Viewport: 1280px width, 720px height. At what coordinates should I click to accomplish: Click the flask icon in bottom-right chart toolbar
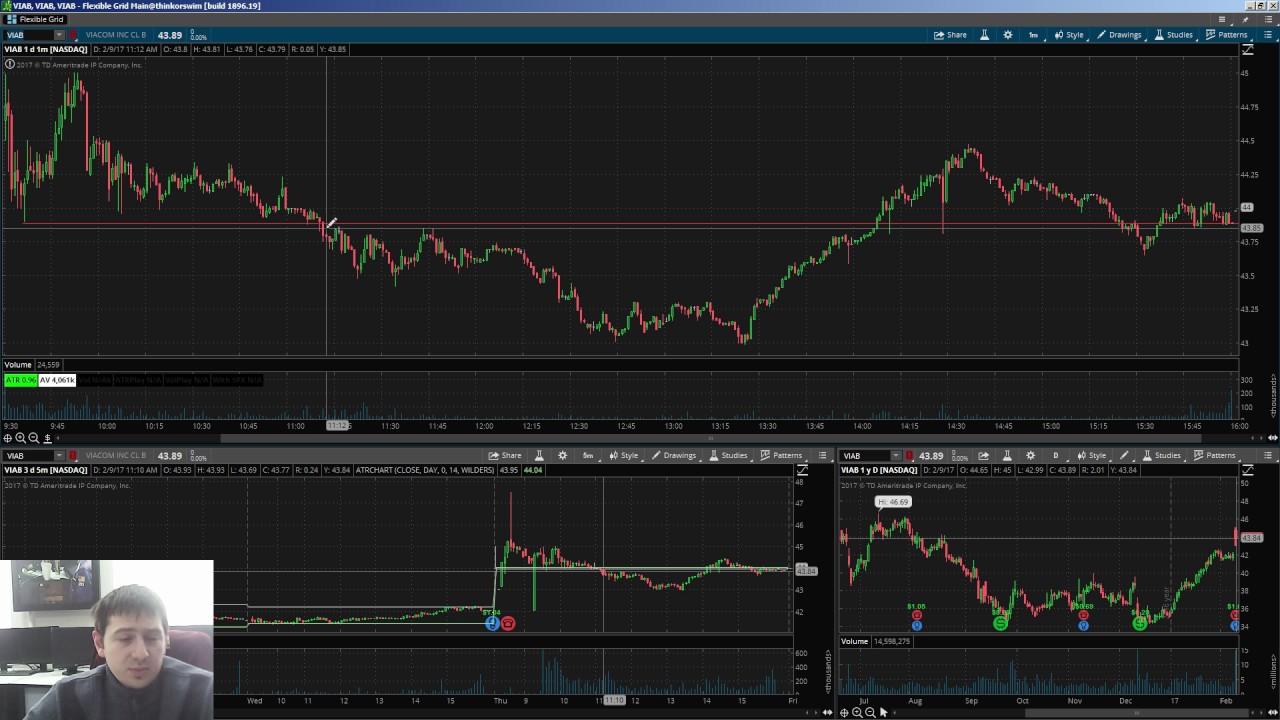(1007, 455)
